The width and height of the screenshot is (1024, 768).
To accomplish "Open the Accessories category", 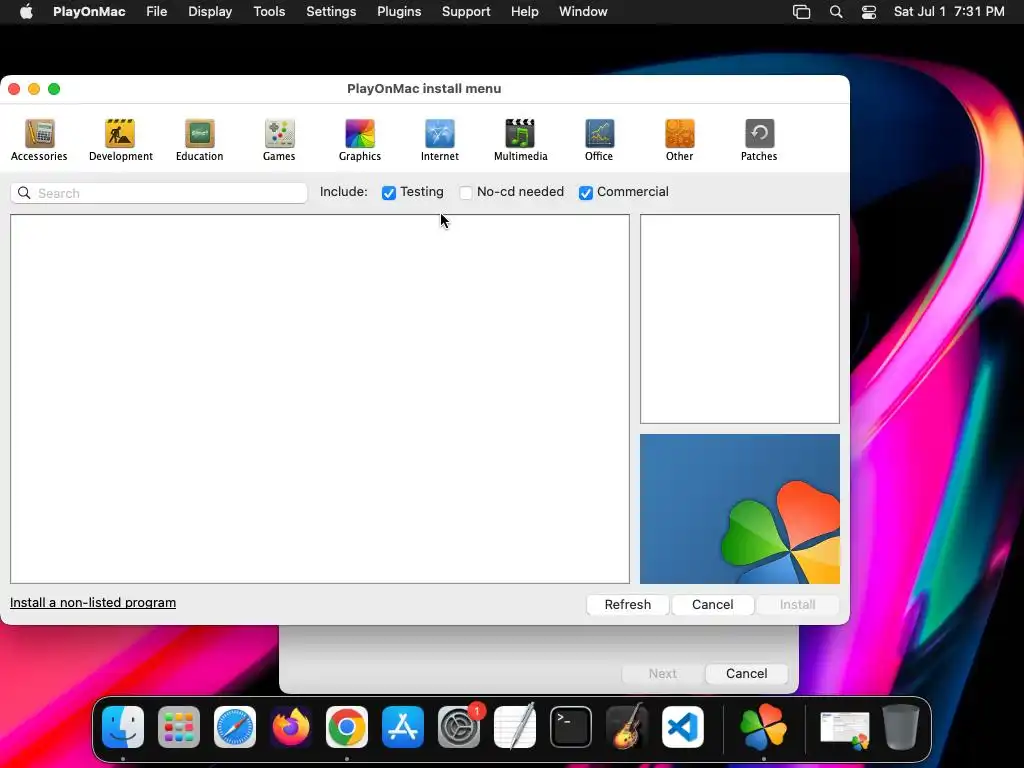I will click(39, 140).
